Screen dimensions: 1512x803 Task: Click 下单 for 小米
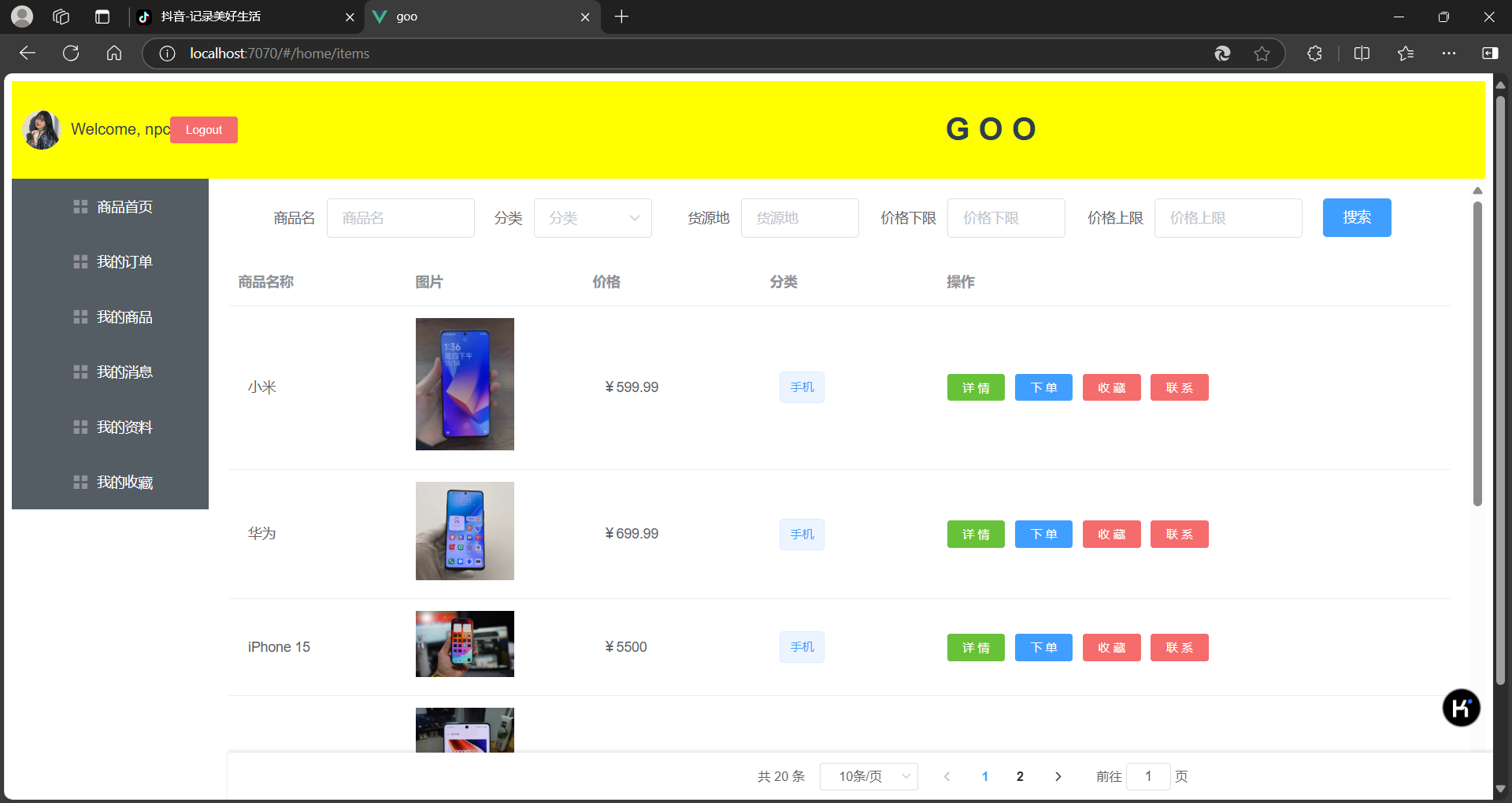point(1043,388)
